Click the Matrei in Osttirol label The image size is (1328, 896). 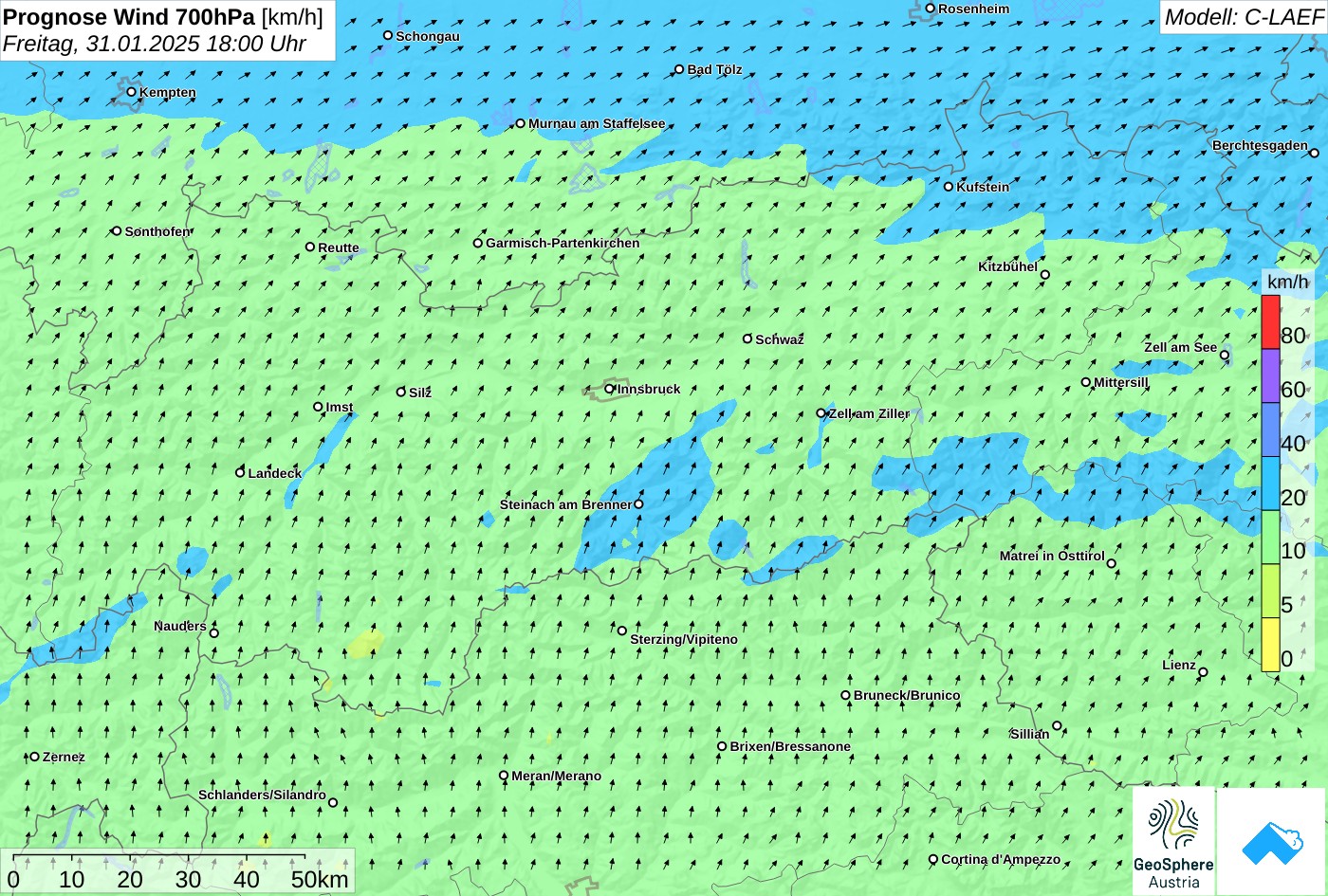click(1052, 557)
